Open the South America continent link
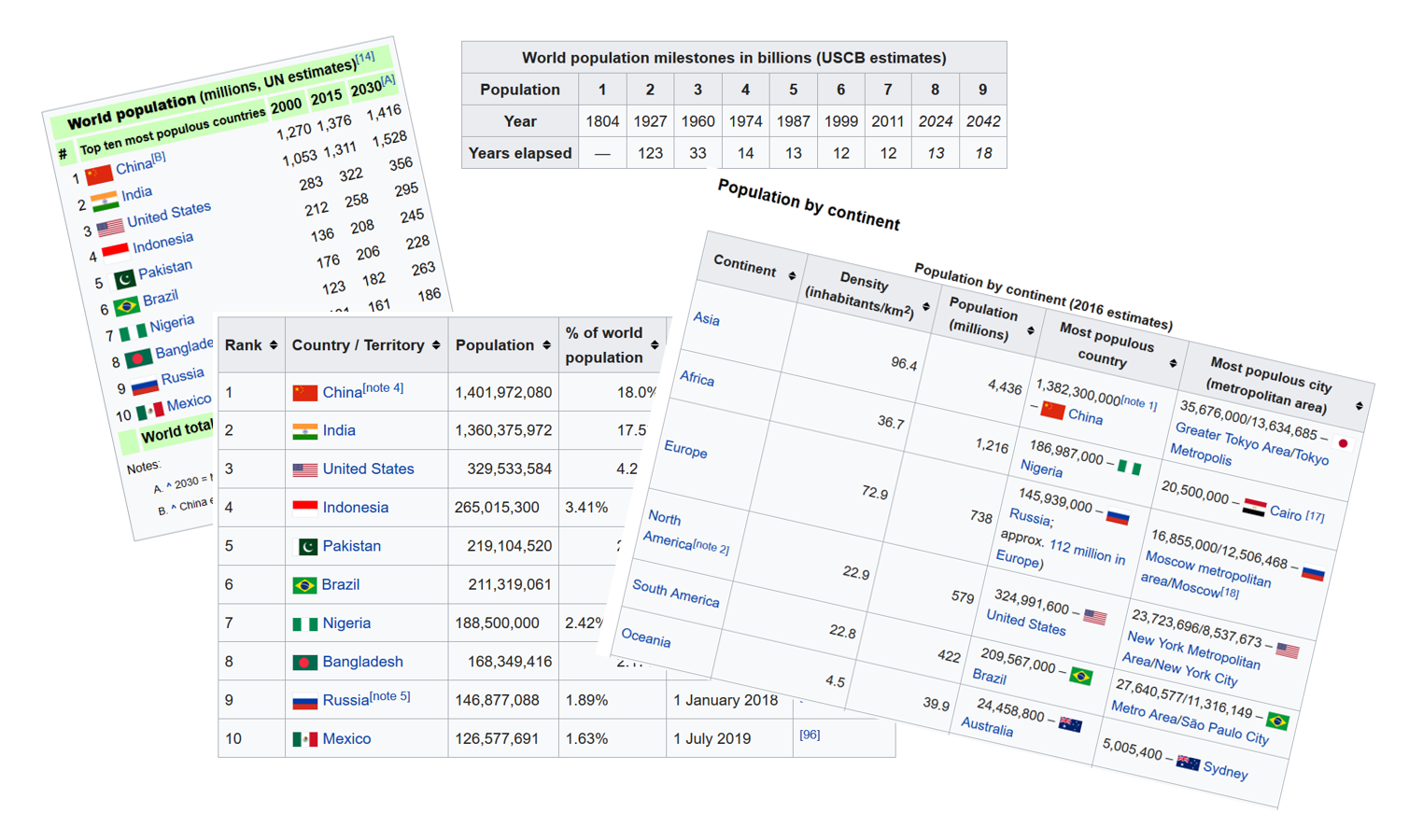The height and width of the screenshot is (840, 1423). click(675, 594)
